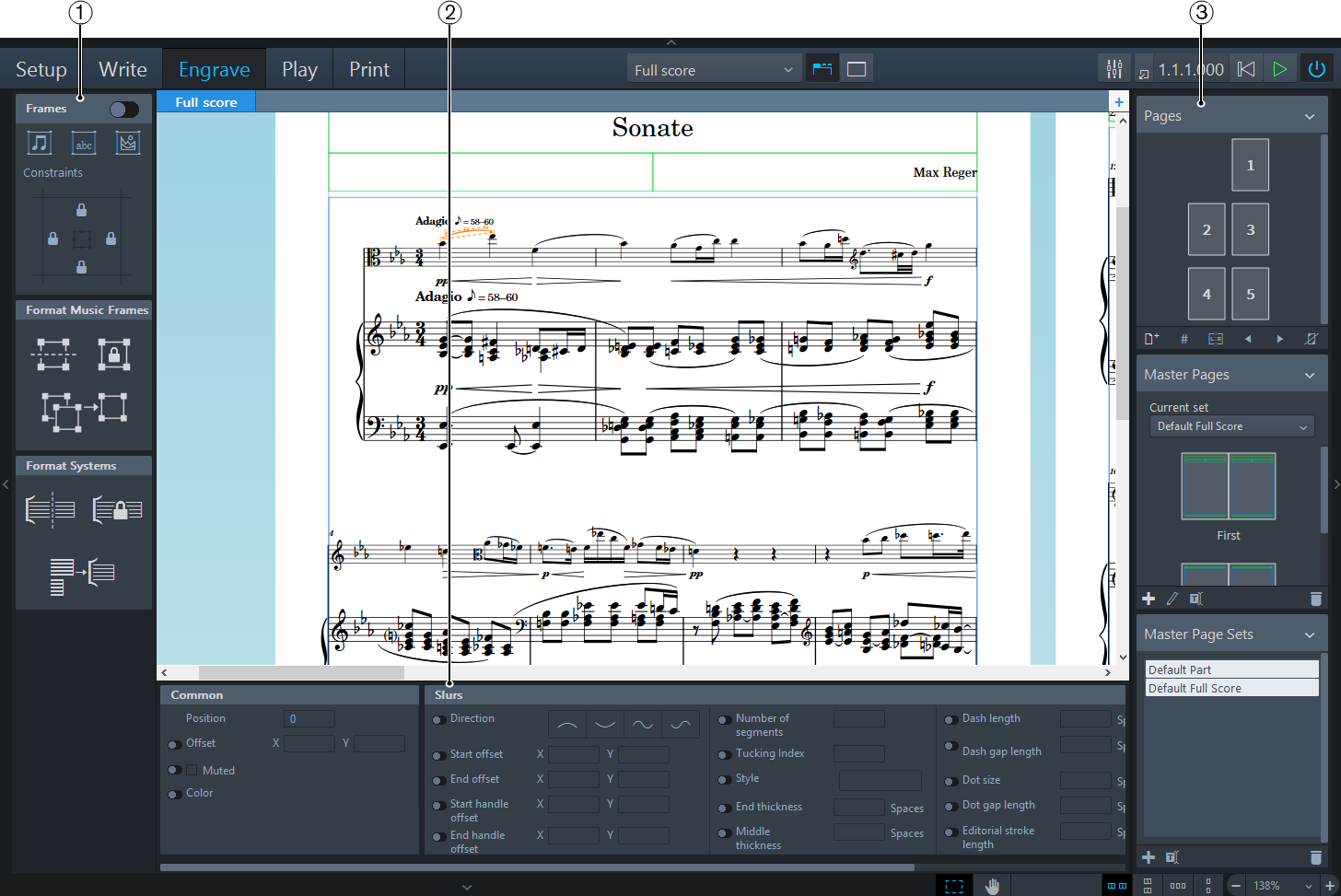Open Current set Default Full Score dropdown
Viewport: 1341px width, 896px height.
pyautogui.click(x=1231, y=426)
